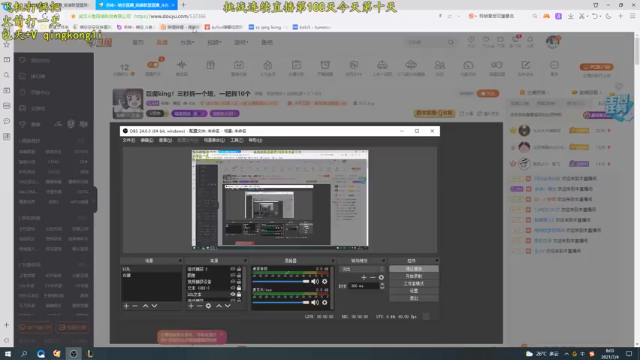Open the 工具(T) menu in OBS

[x=236, y=140]
